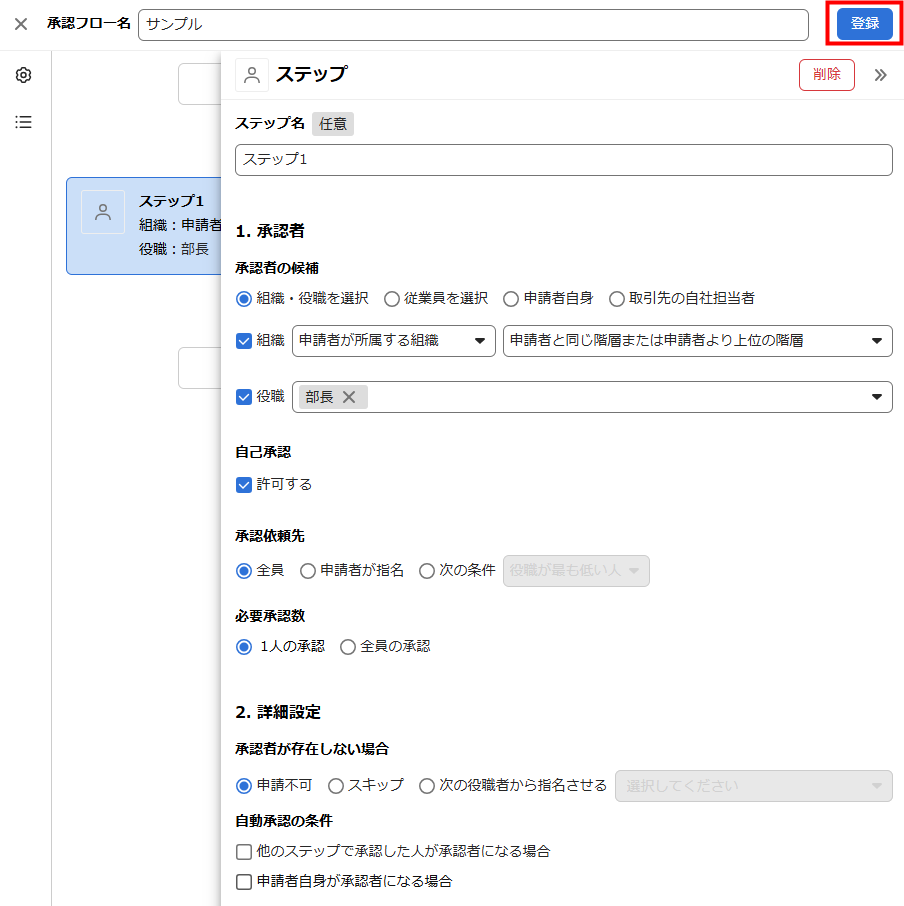The height and width of the screenshot is (906, 904).
Task: Click the 承認フロー名 input containing サンプル
Action: (x=473, y=25)
